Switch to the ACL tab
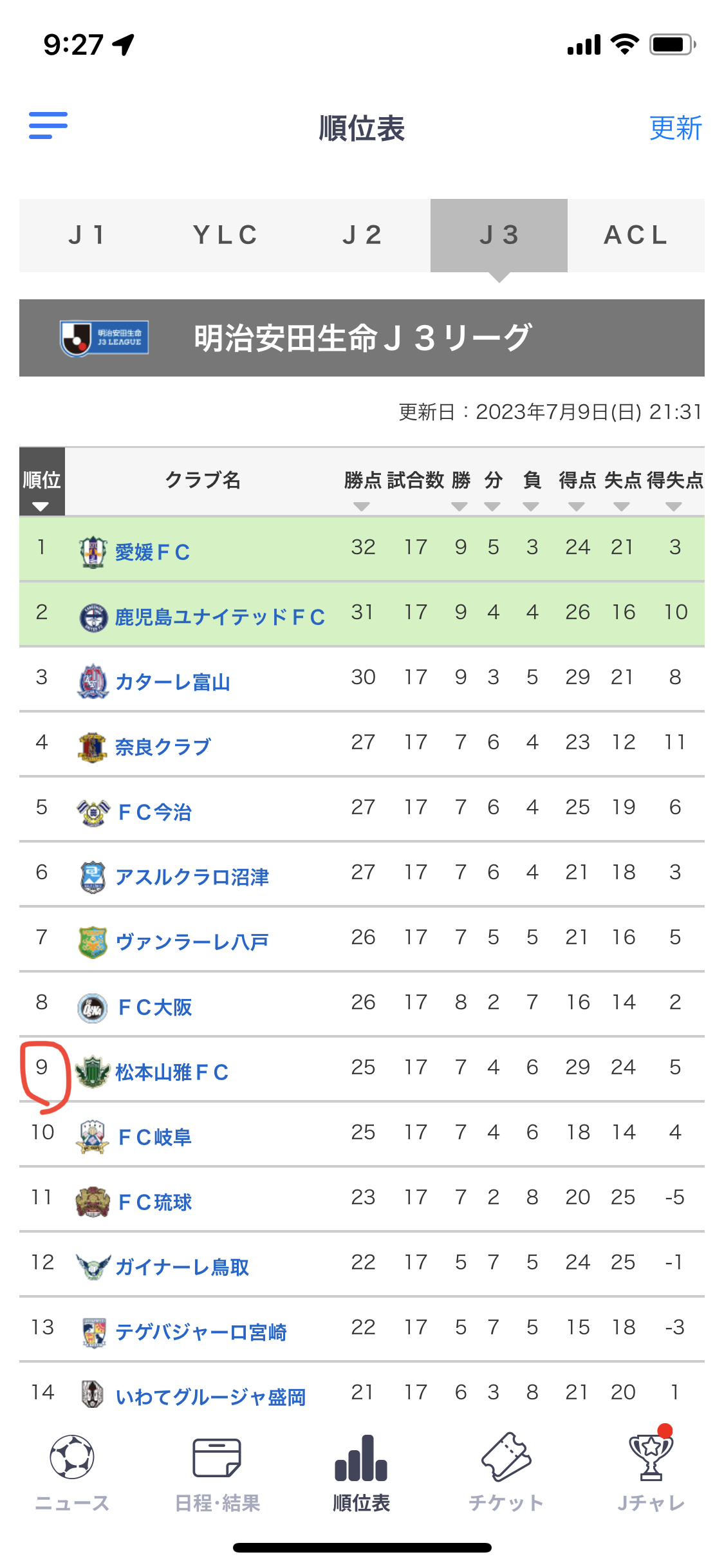The image size is (724, 1568). tap(636, 236)
